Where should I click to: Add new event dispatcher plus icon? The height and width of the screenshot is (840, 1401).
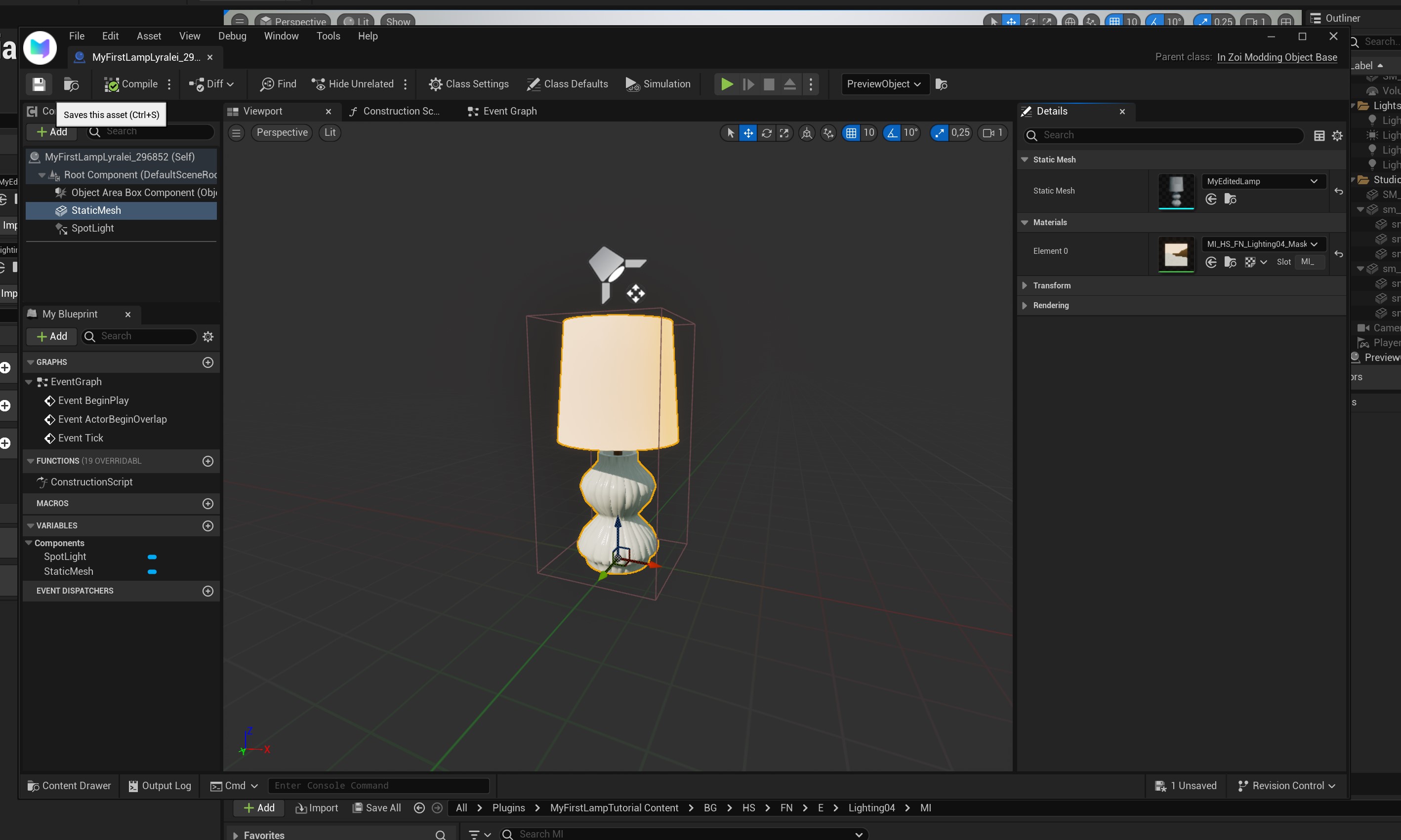click(x=208, y=591)
